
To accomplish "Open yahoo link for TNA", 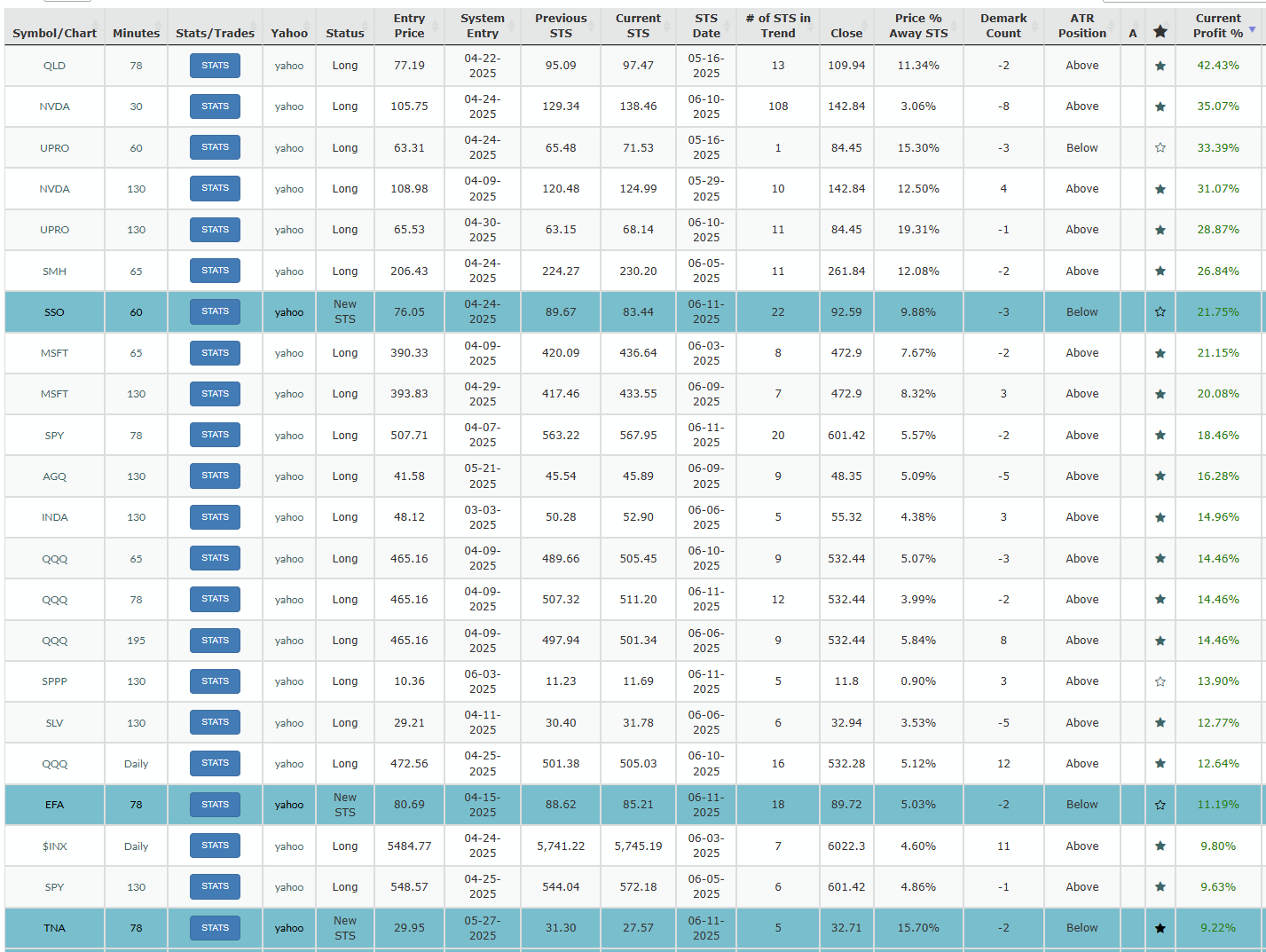I will point(289,928).
